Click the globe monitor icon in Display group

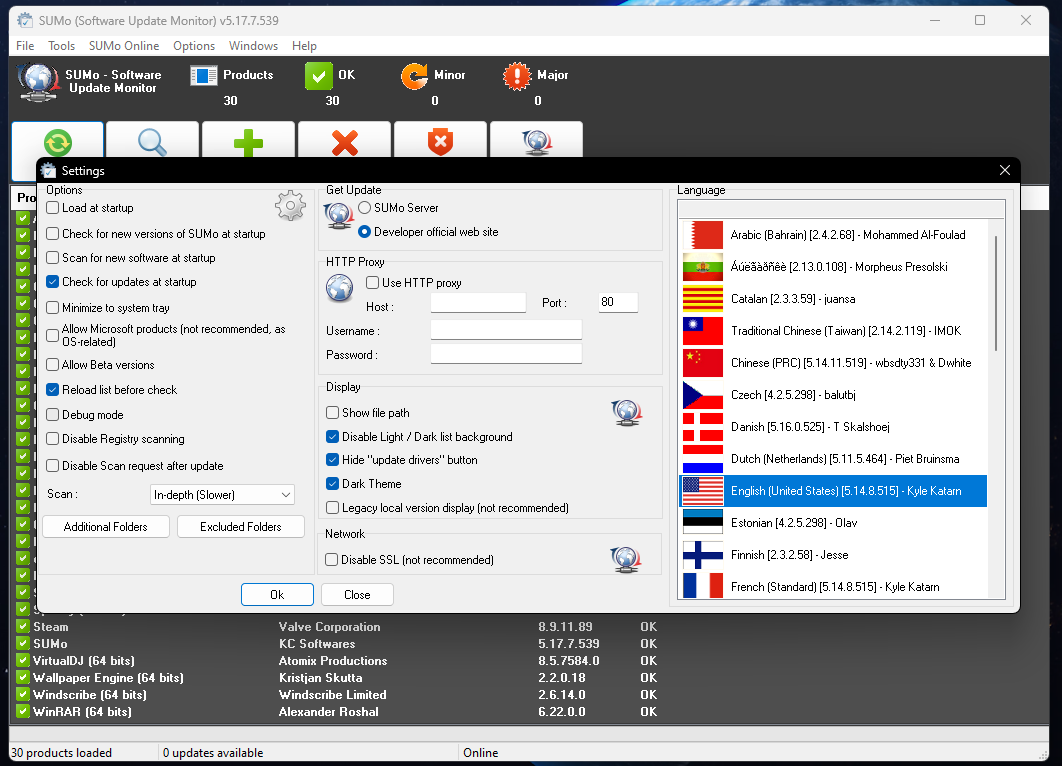[626, 412]
